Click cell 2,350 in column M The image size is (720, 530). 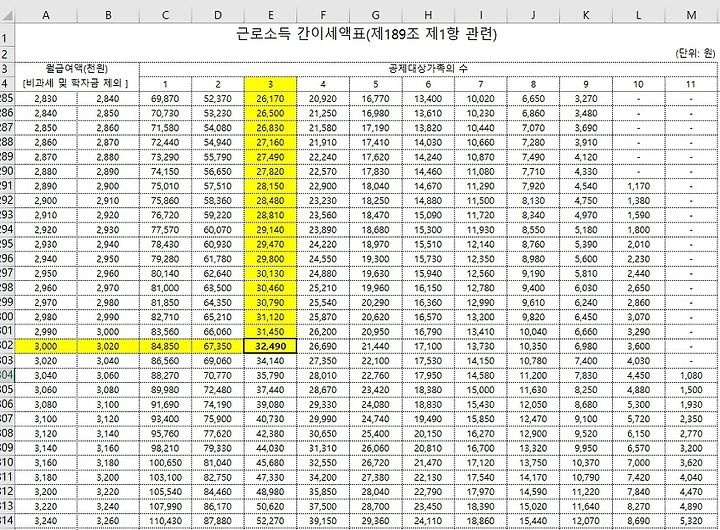[691, 419]
